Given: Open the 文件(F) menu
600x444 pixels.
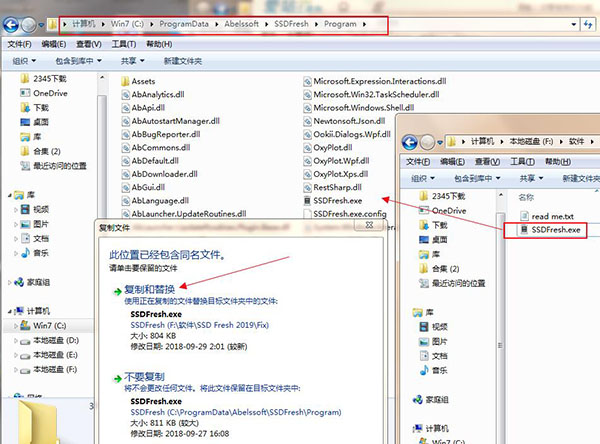Looking at the screenshot, I should [20, 44].
